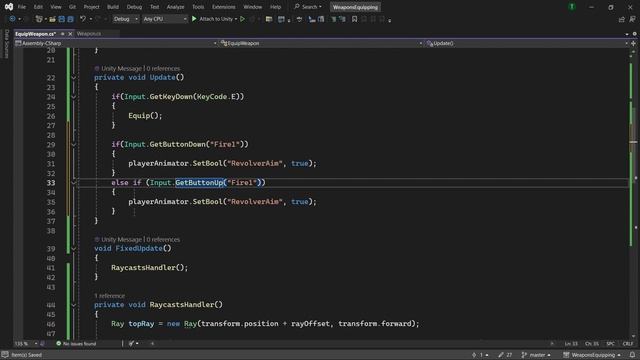Switch to the Weapon.cs tab

coord(89,34)
